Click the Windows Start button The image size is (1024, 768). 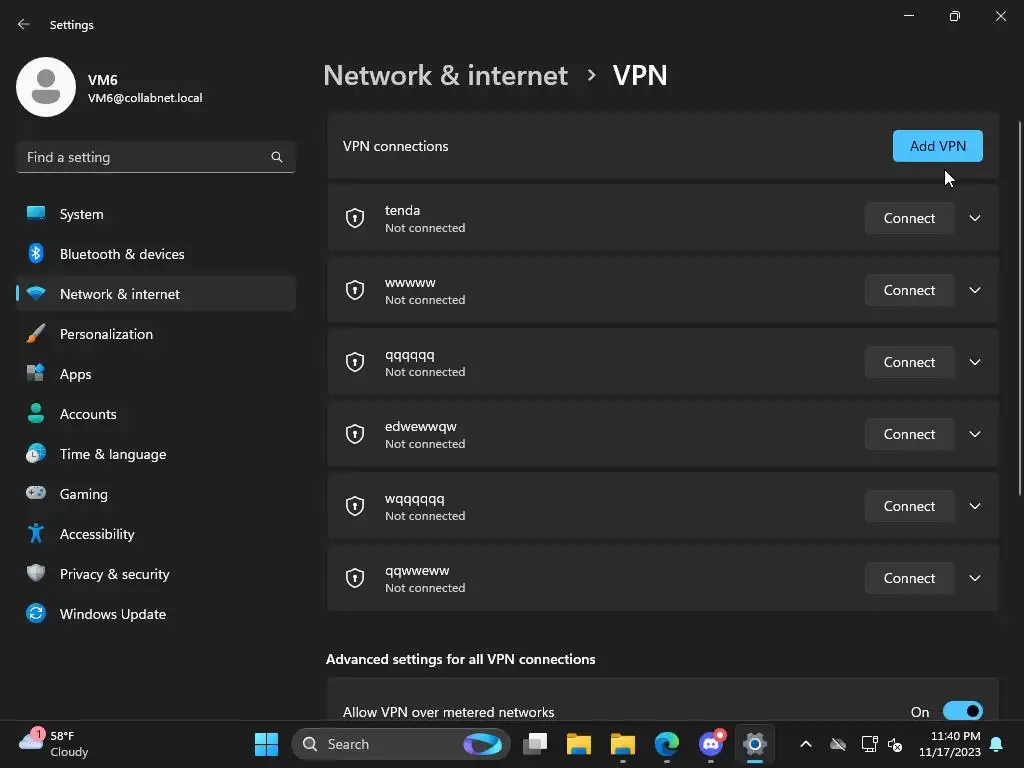click(266, 744)
